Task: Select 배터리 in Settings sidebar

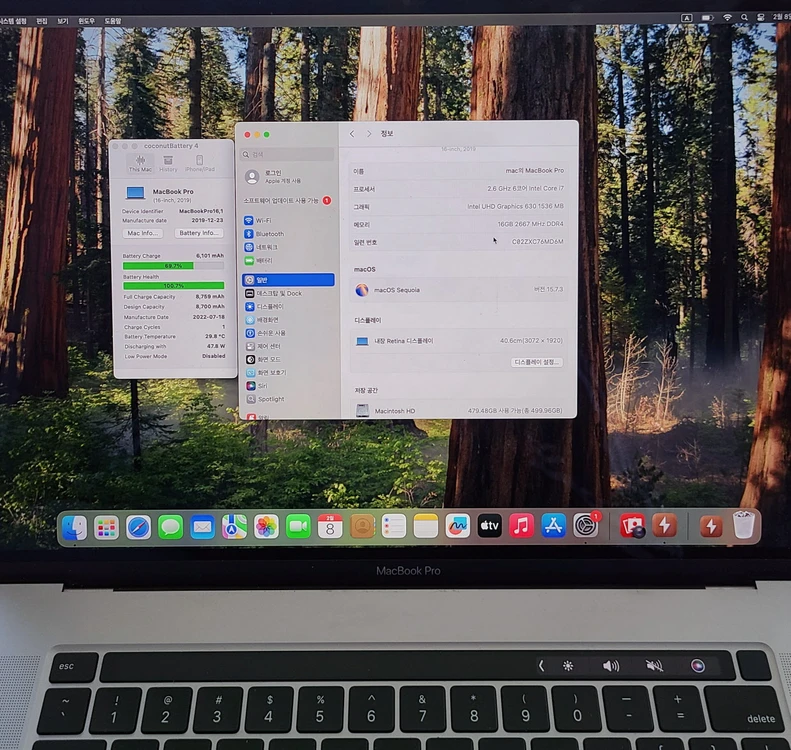Action: 288,261
